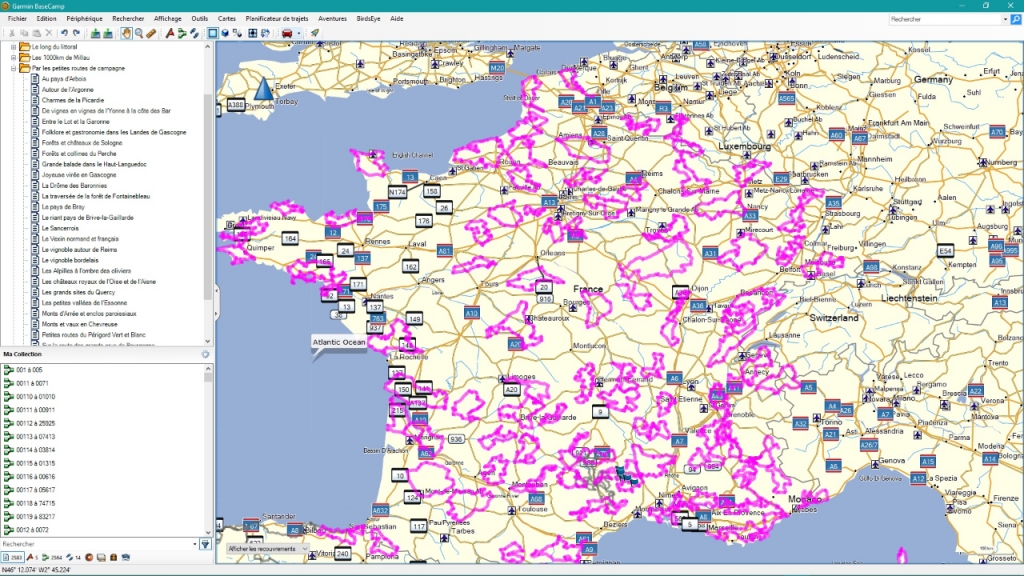Click the 'Atlantic Ocean' map label callout
Viewport: 1024px width, 576px height.
click(x=338, y=344)
